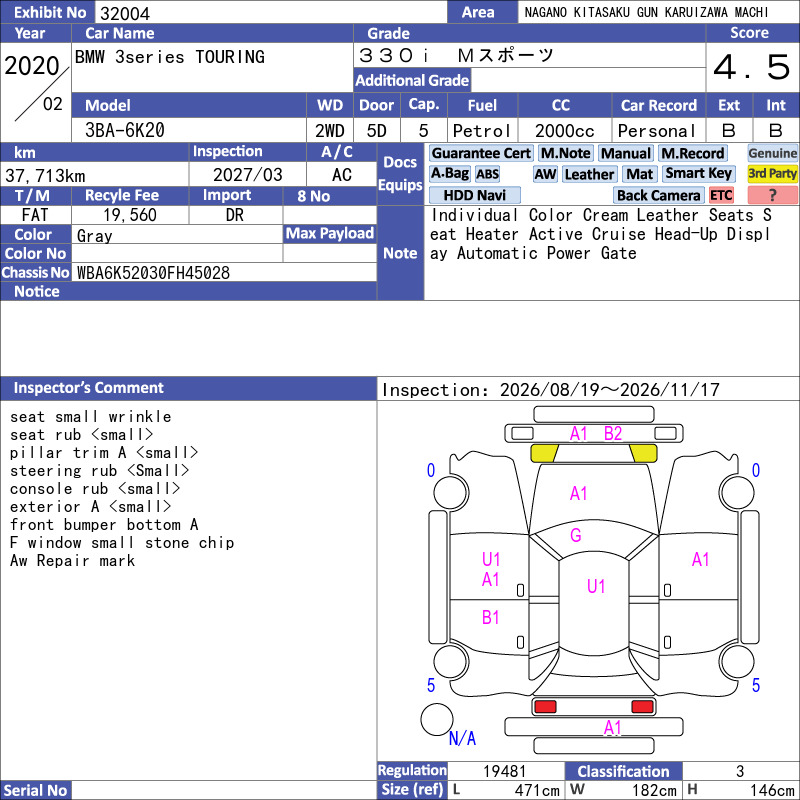Click the mileage value 37,713km
The width and height of the screenshot is (800, 800).
tap(45, 176)
